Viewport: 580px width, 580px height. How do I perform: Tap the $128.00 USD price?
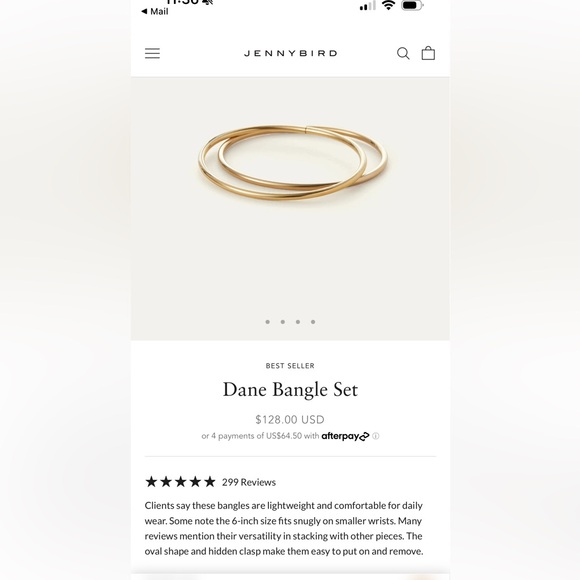[x=290, y=419]
